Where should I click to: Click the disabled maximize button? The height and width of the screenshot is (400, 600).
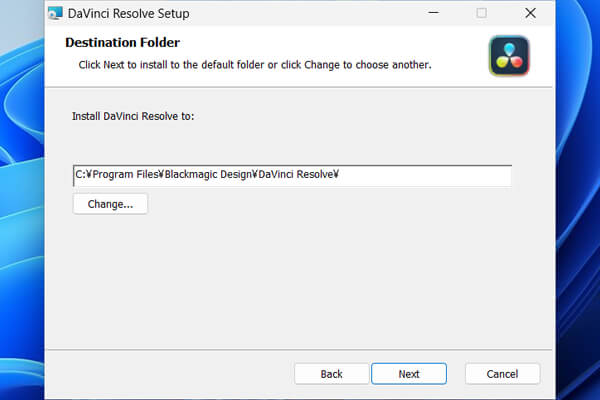pos(481,13)
